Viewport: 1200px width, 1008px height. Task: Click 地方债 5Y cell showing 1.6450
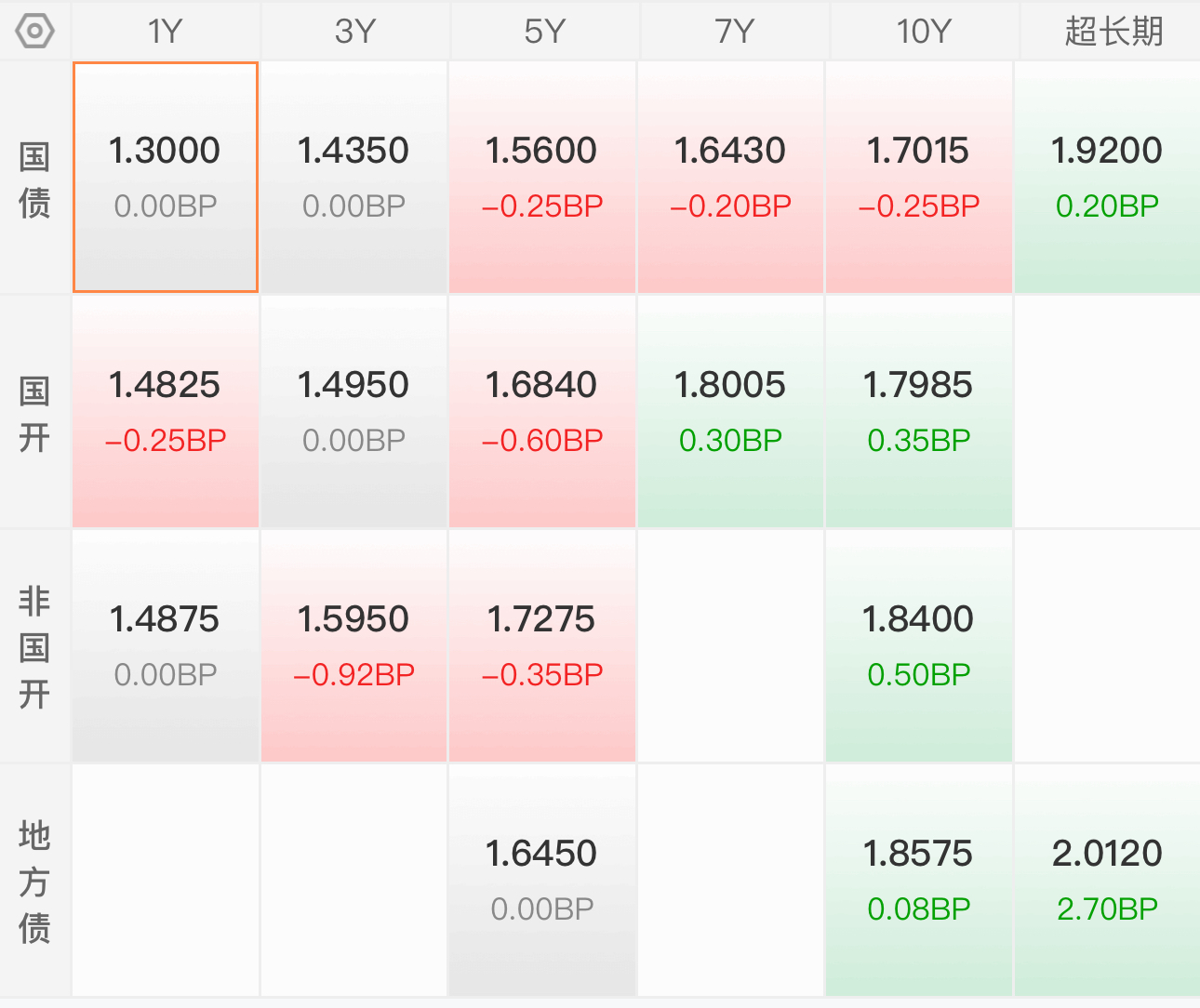coord(542,881)
